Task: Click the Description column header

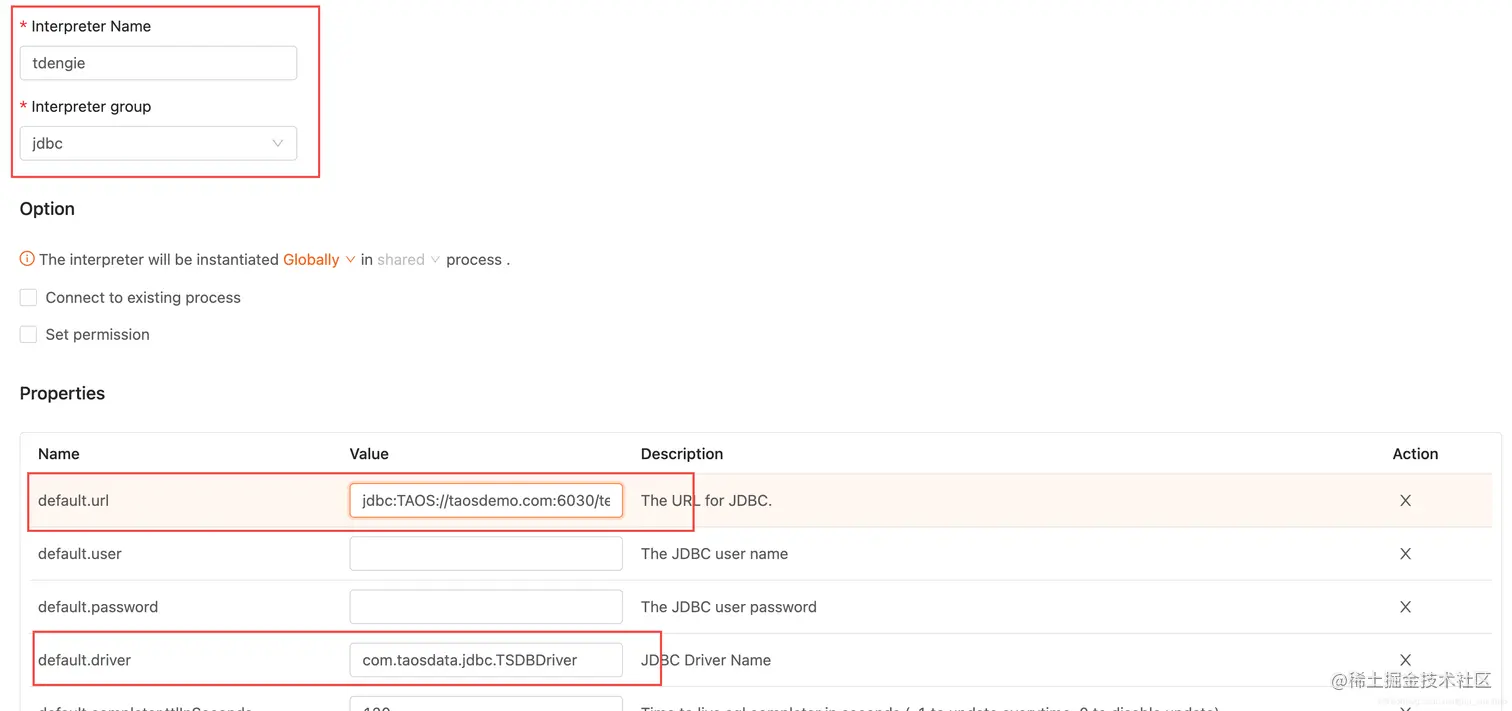Action: coord(682,453)
